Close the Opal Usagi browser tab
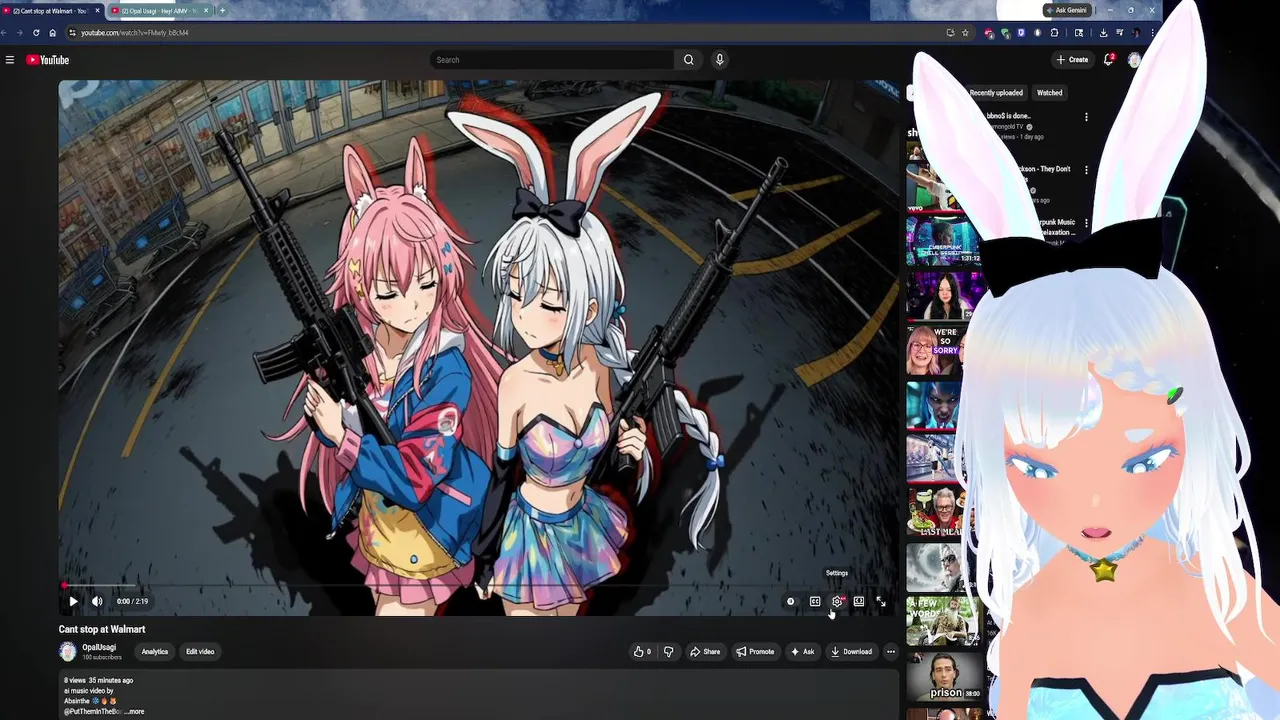Screen dimensions: 1280x720 tap(206, 10)
